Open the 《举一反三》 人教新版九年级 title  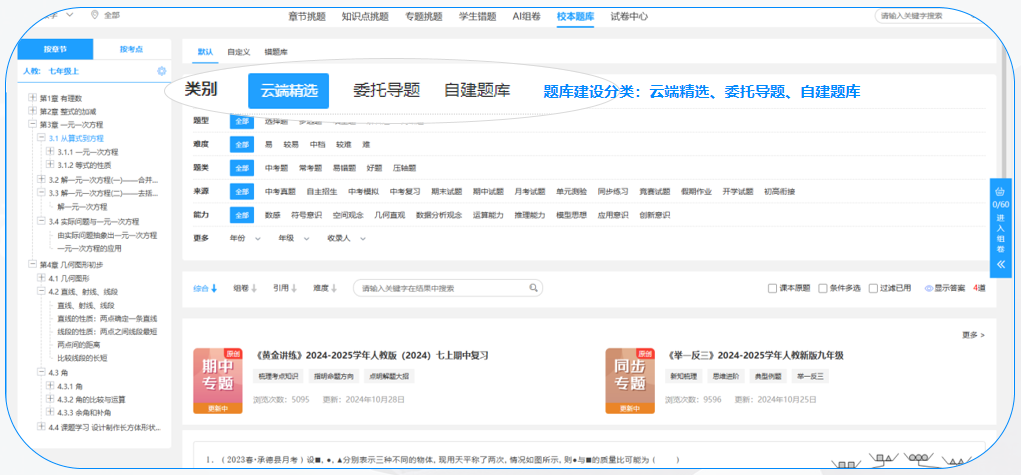pyautogui.click(x=756, y=356)
